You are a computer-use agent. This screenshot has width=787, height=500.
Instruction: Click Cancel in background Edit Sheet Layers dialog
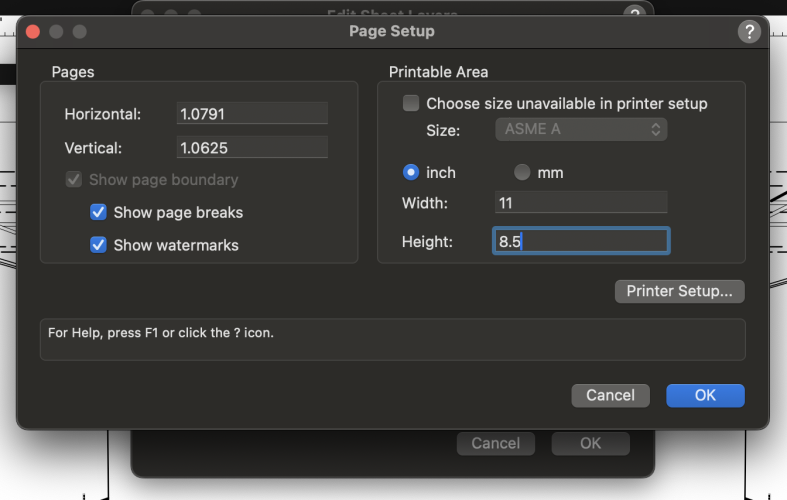[495, 443]
